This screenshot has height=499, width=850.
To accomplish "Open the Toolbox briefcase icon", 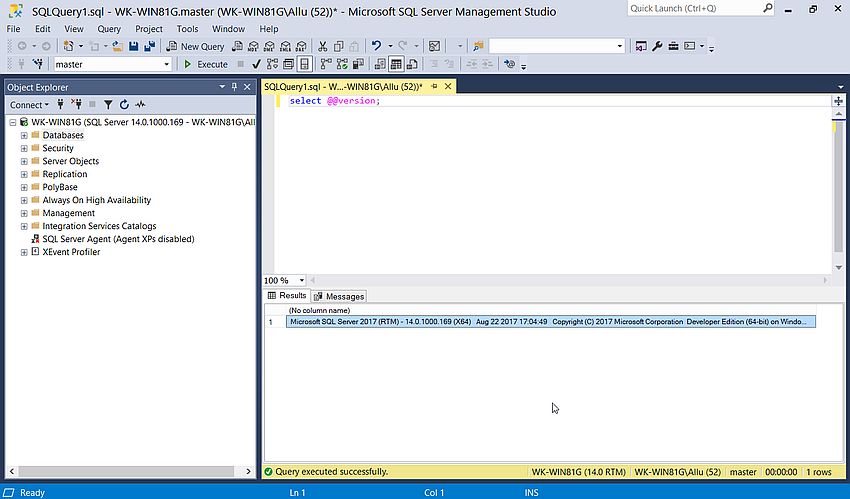I will (x=673, y=47).
